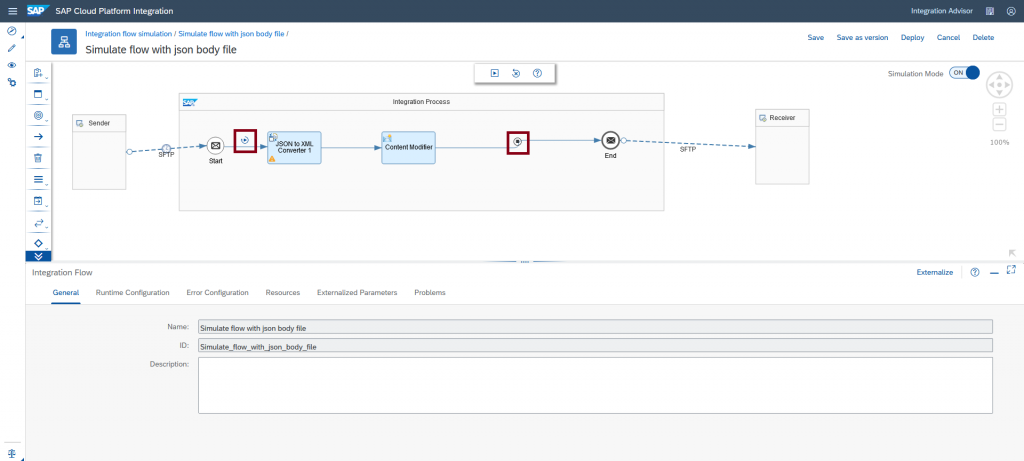This screenshot has width=1024, height=461.
Task: Expand the Message Routing palette group
Action: (x=39, y=223)
